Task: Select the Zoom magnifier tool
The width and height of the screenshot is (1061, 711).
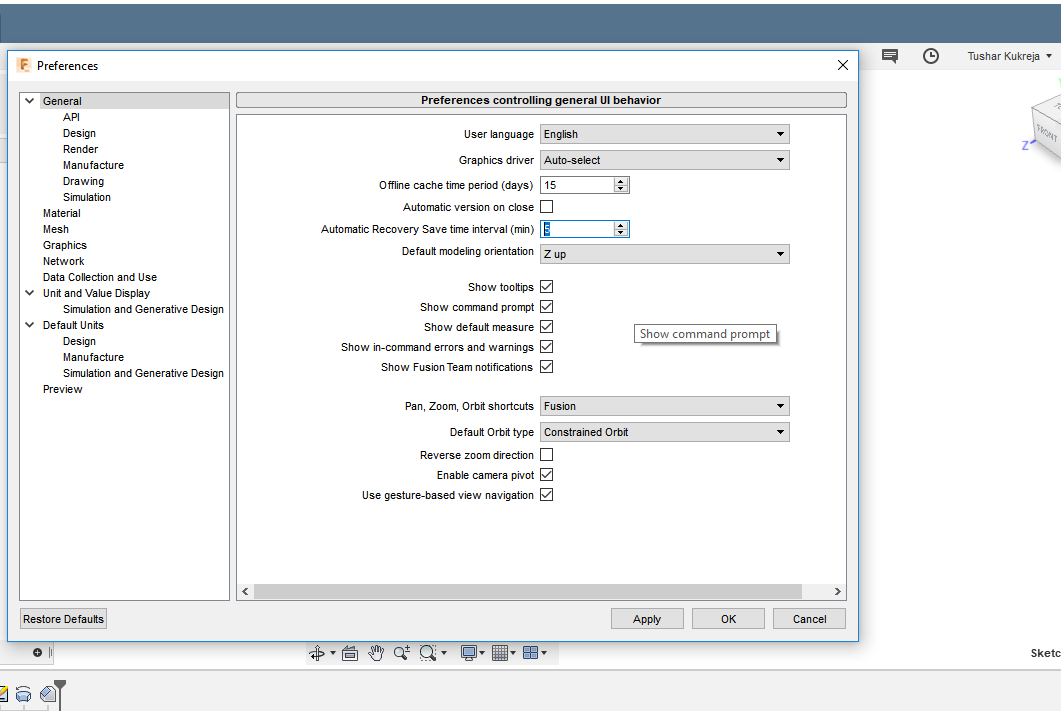Action: click(x=402, y=653)
